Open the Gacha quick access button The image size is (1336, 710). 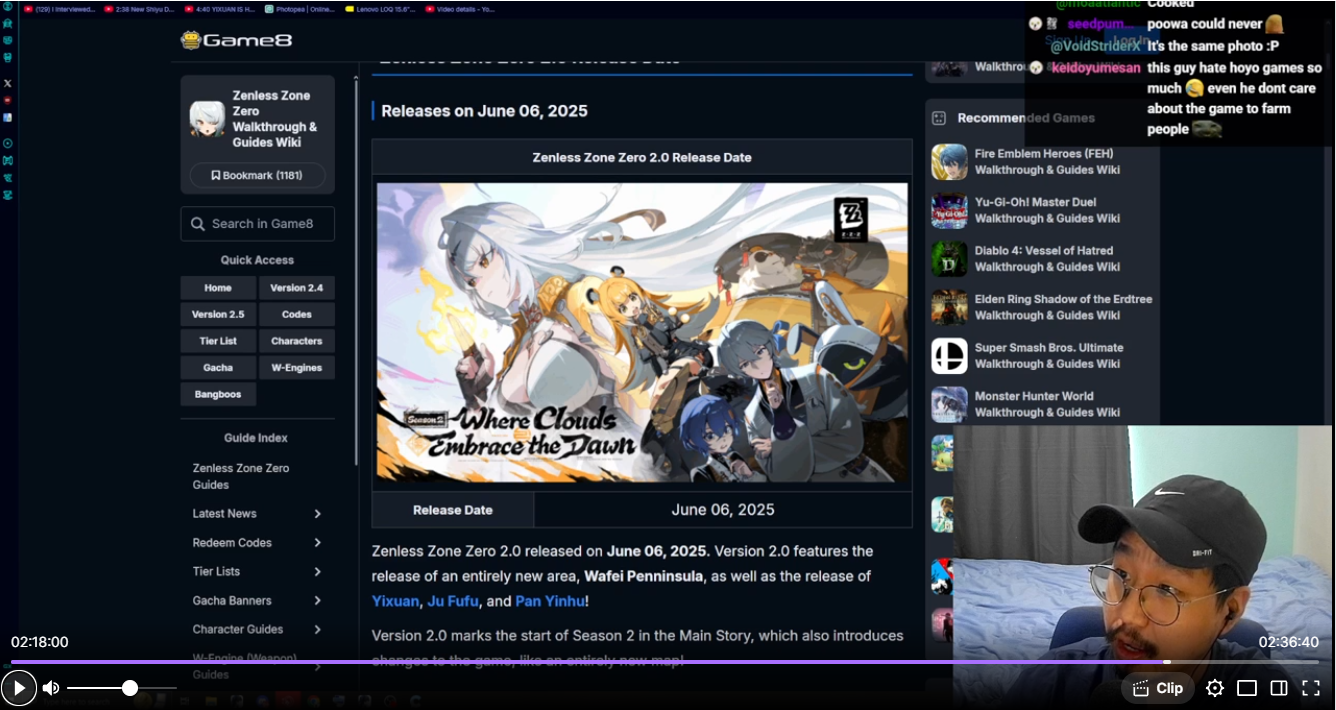218,368
